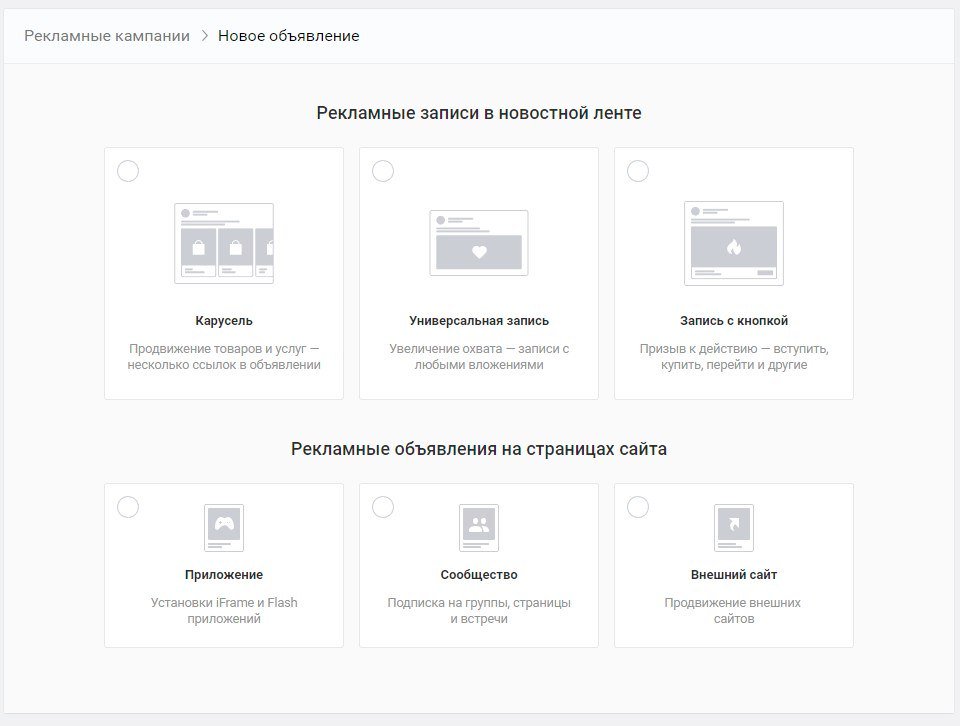Click the Внешний сайт title

[733, 575]
